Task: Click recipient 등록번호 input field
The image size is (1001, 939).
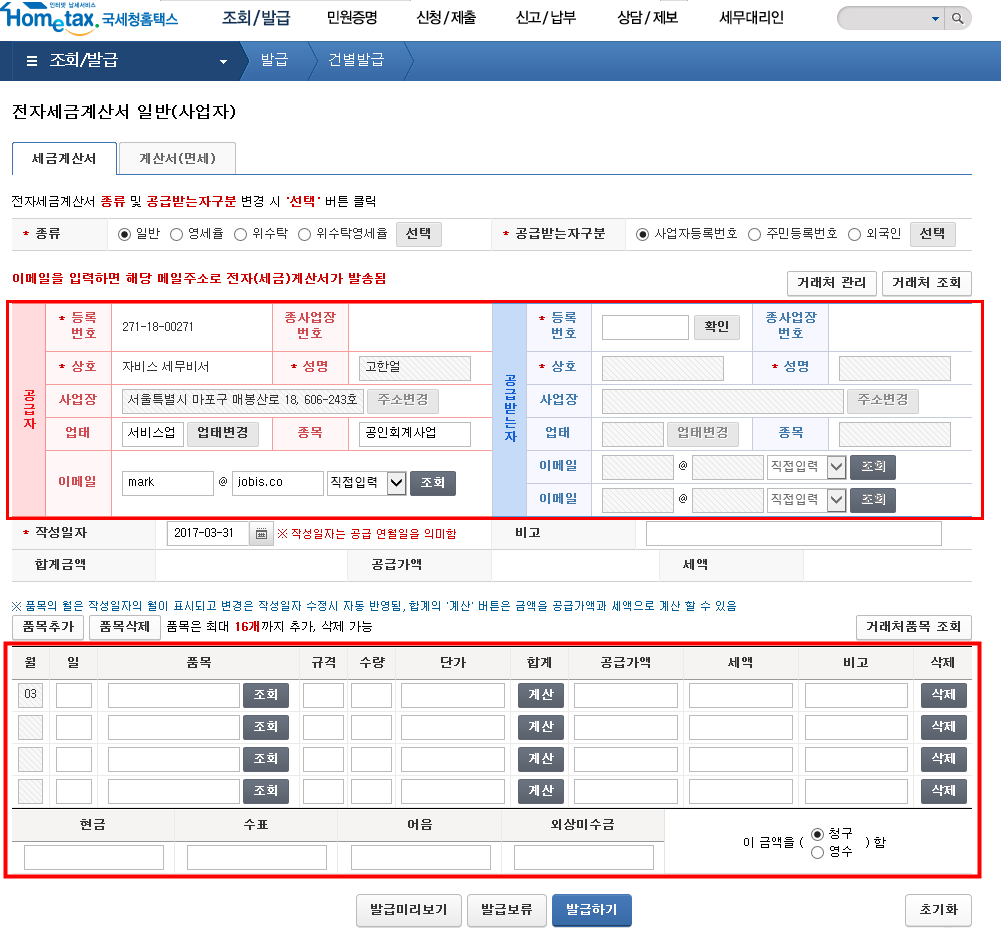Action: [x=645, y=327]
